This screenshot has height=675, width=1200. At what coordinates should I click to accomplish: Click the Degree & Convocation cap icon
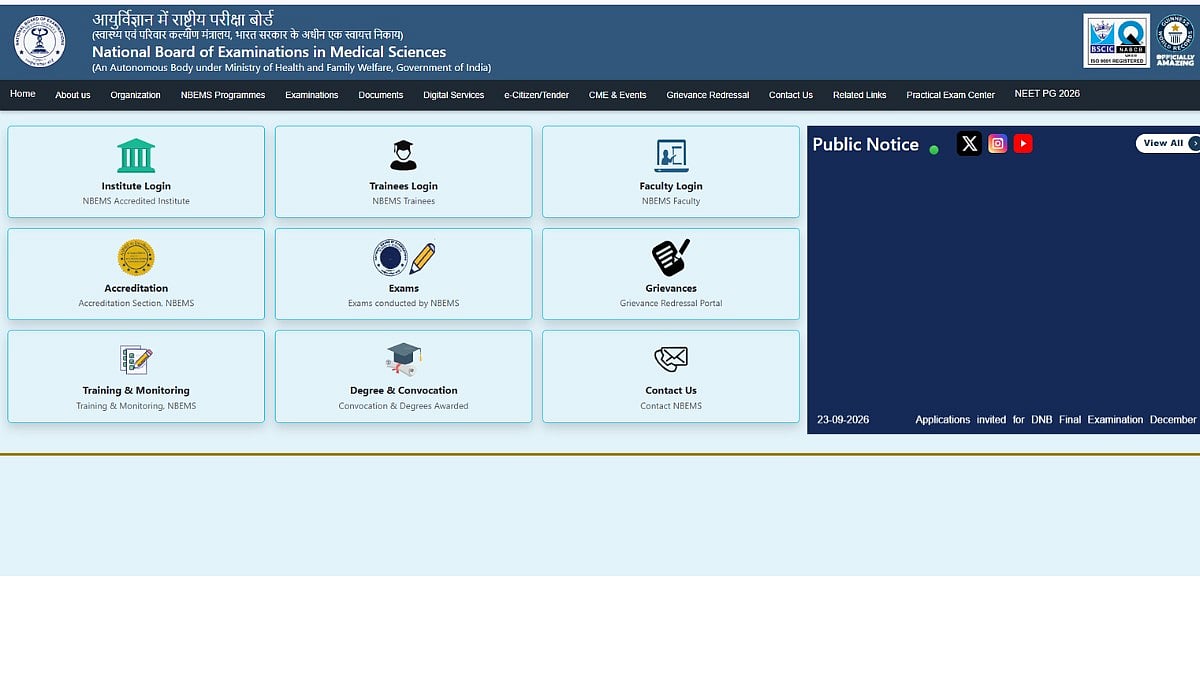tap(403, 360)
